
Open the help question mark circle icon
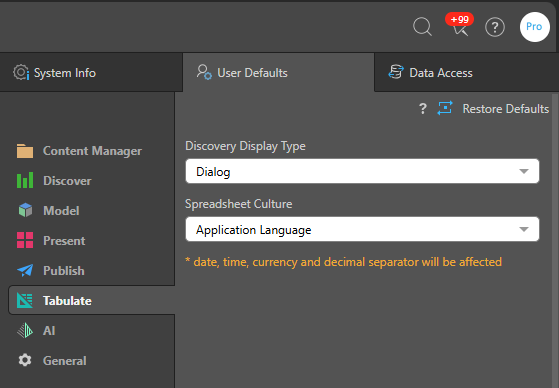495,27
